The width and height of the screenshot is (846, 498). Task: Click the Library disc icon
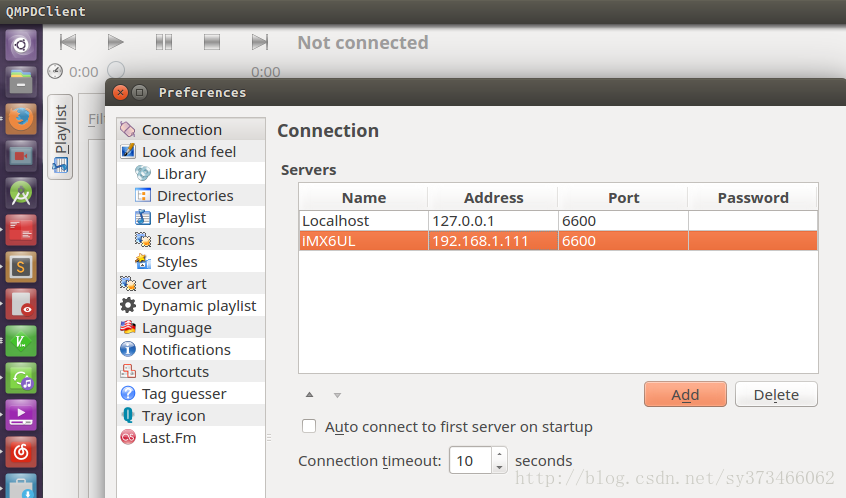(x=143, y=173)
